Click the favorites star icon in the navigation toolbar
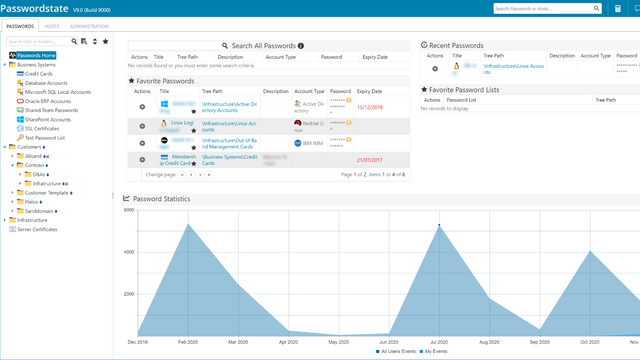Image resolution: width=640 pixels, height=360 pixels. pos(105,41)
